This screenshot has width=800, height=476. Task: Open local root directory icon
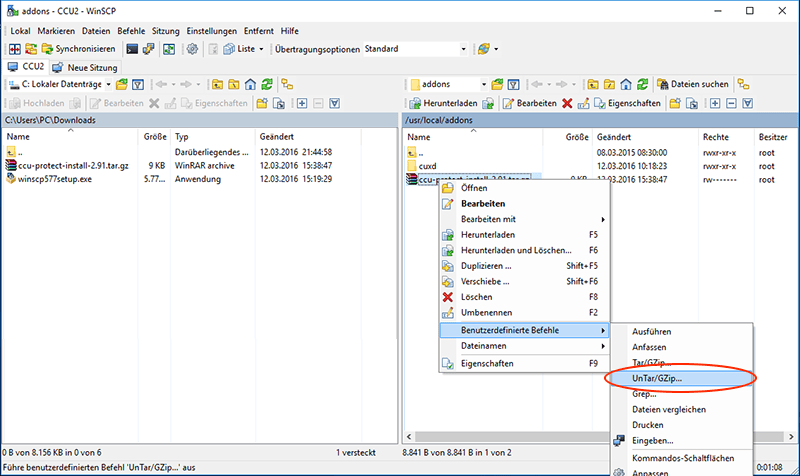point(234,84)
